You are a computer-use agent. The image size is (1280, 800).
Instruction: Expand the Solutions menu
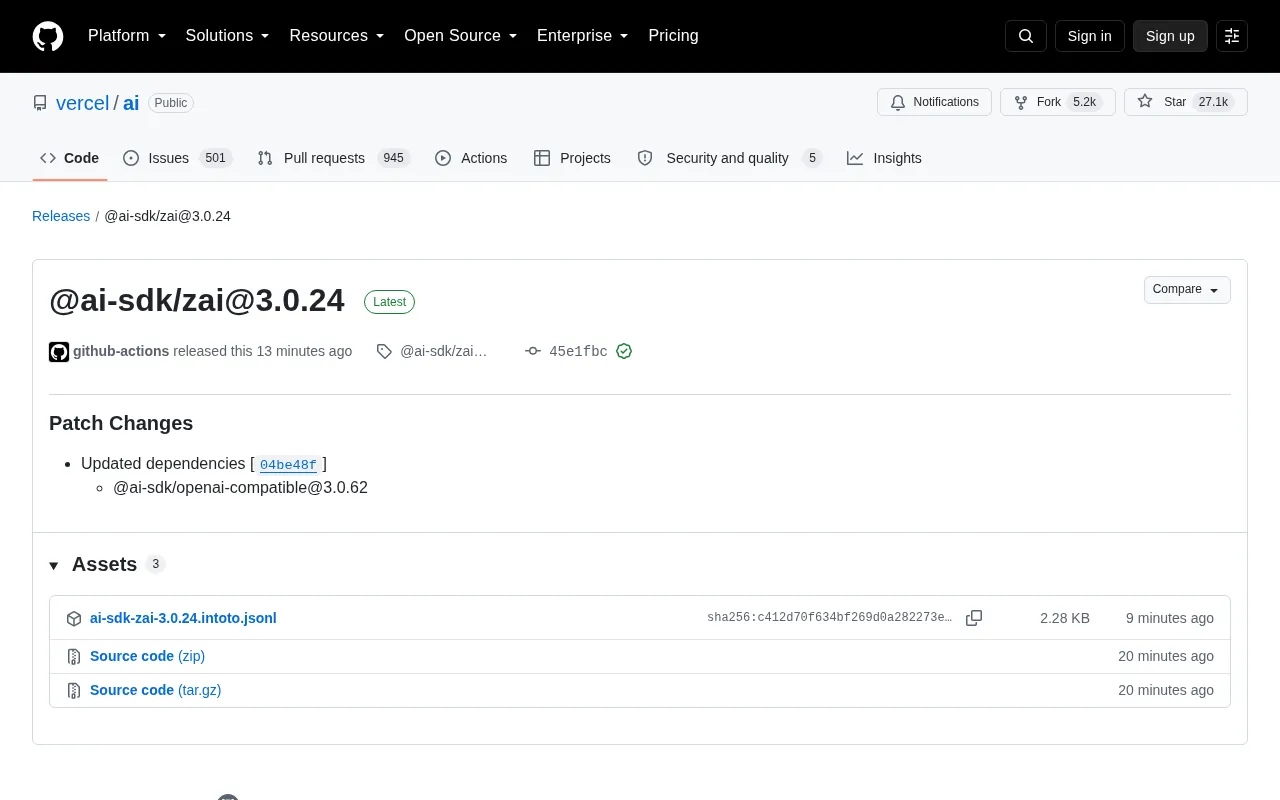pyautogui.click(x=228, y=36)
